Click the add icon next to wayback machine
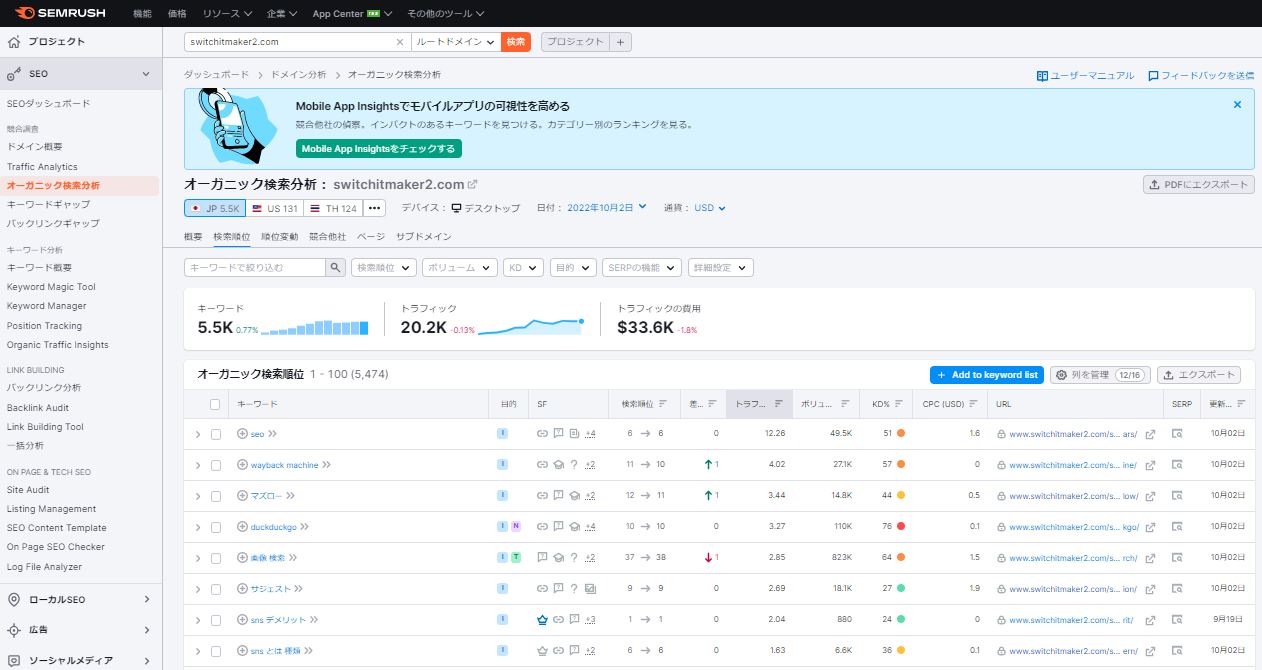This screenshot has height=670, width=1262. click(x=242, y=465)
